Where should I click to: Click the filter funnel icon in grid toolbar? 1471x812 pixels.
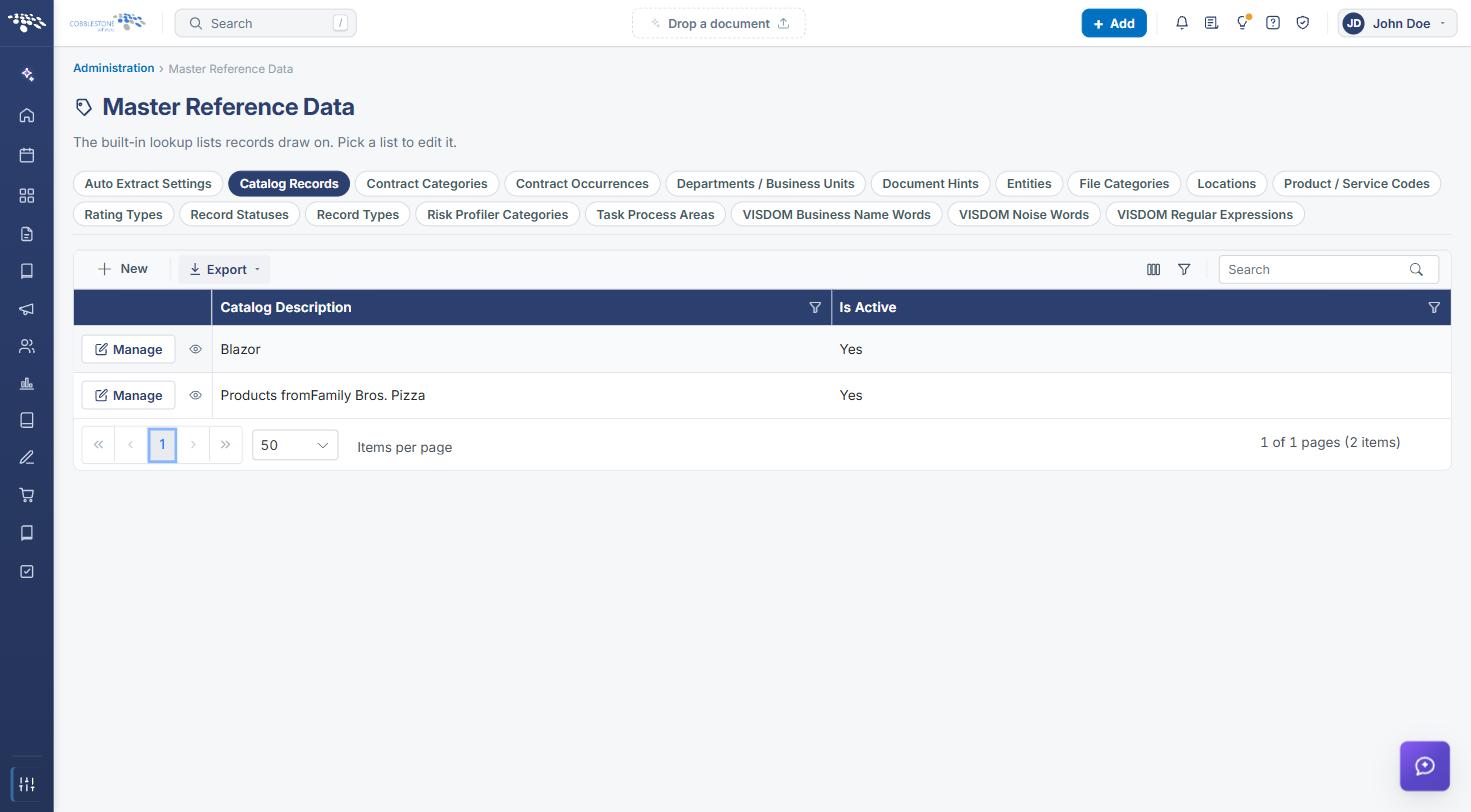(1184, 269)
